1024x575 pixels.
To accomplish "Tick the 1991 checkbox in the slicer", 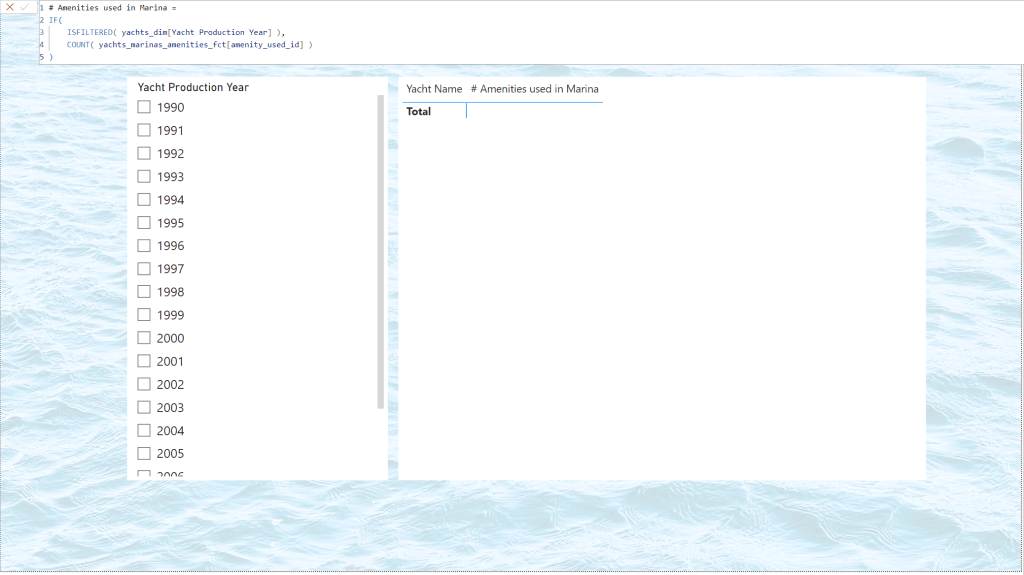I will [144, 130].
